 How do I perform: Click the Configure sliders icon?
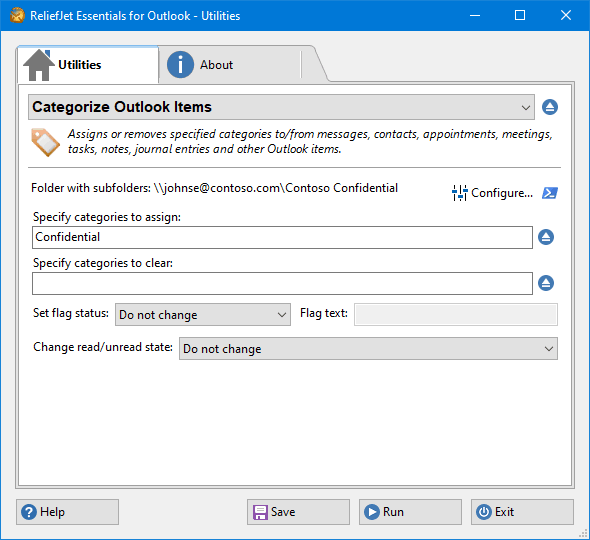tap(459, 193)
